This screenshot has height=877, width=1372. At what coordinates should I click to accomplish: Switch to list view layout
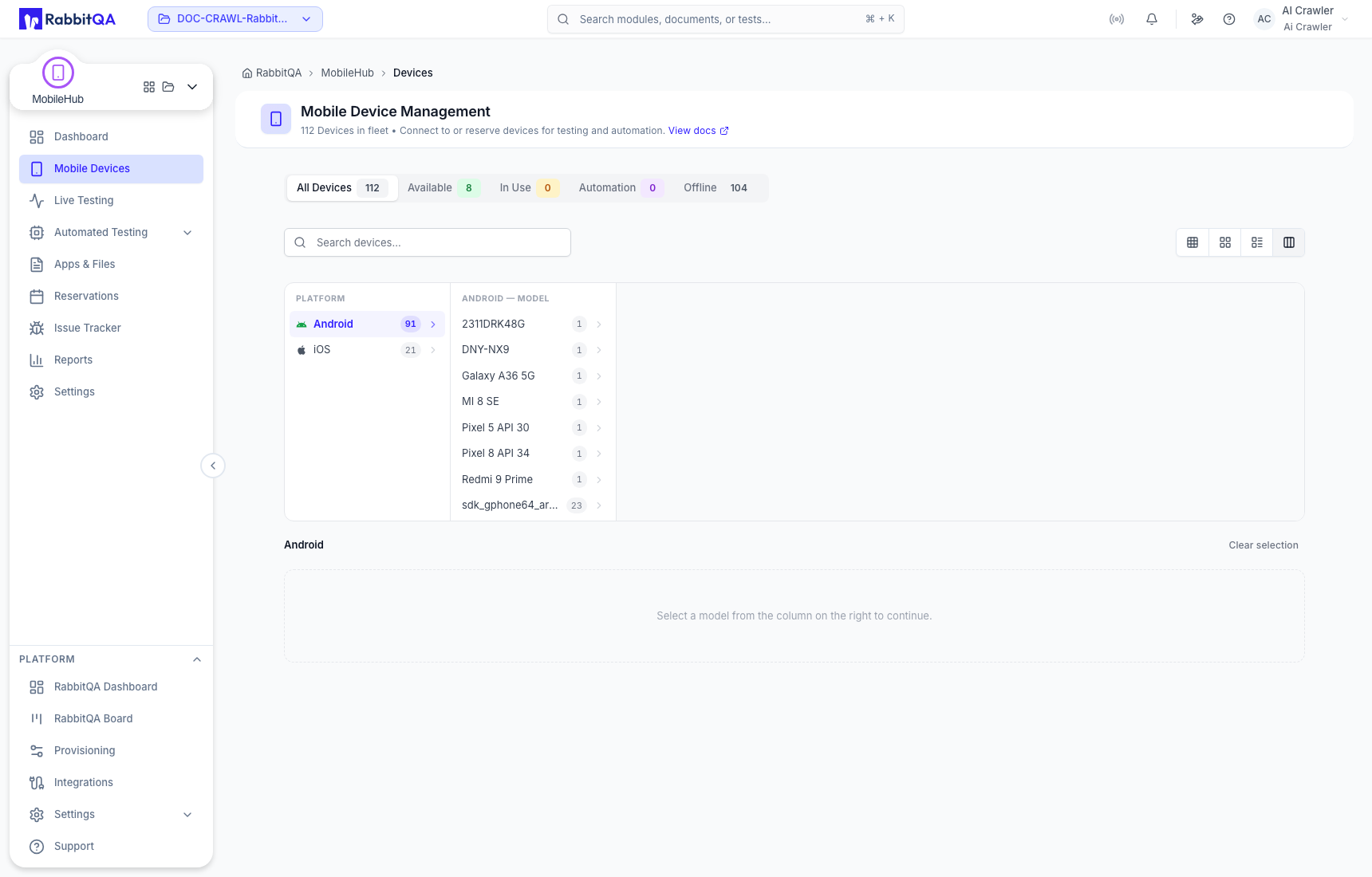[1257, 242]
